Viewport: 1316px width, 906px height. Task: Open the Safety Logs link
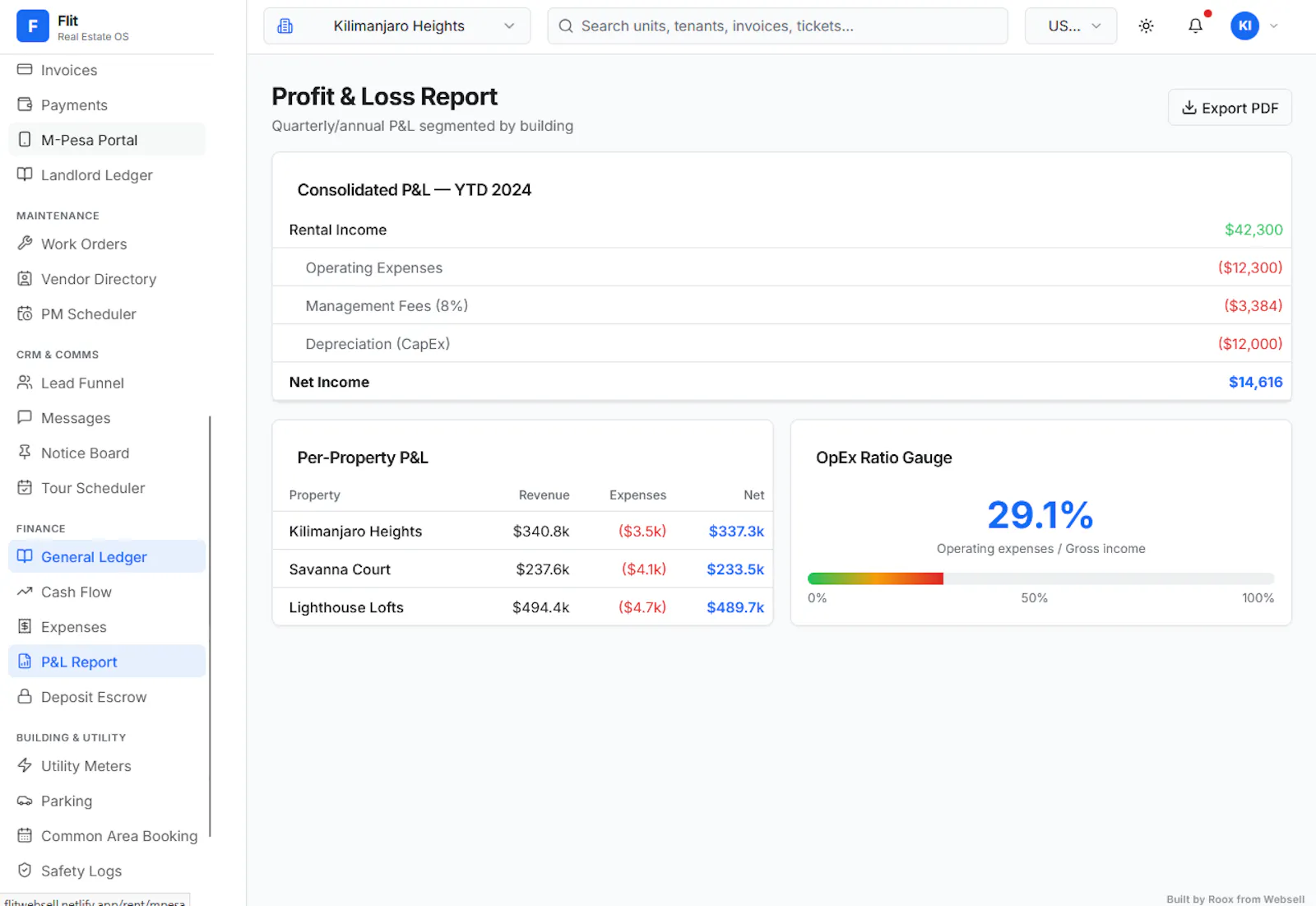coord(107,871)
